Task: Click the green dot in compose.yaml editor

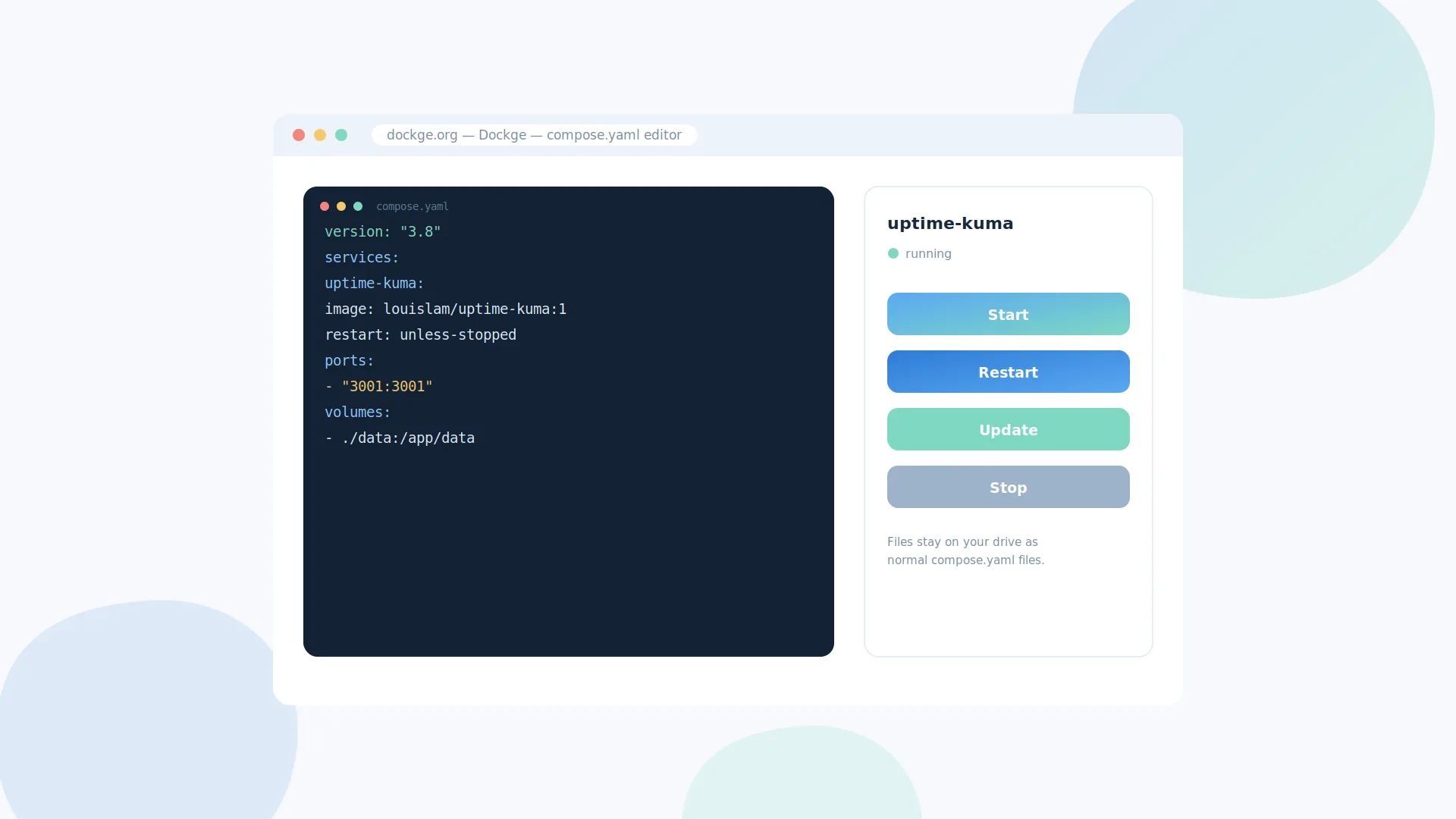Action: click(x=358, y=206)
